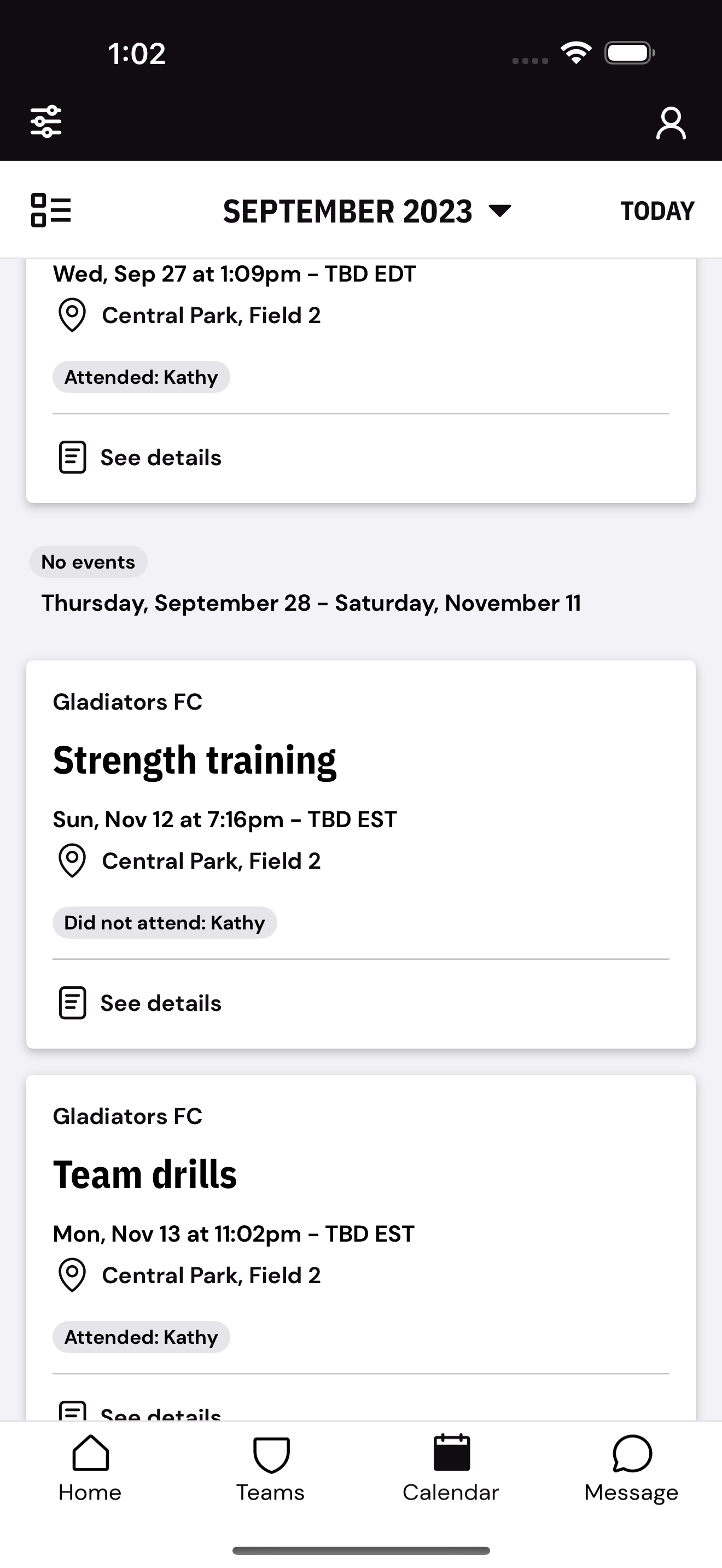Viewport: 722px width, 1568px height.
Task: Tap location pin on Team drills card
Action: (72, 1275)
